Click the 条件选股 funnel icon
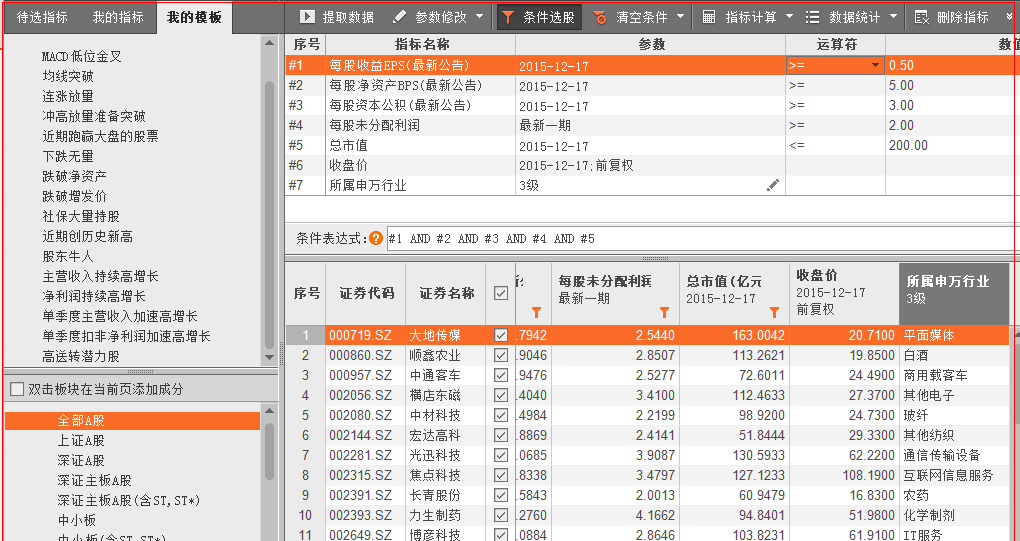This screenshot has height=541, width=1020. 508,17
